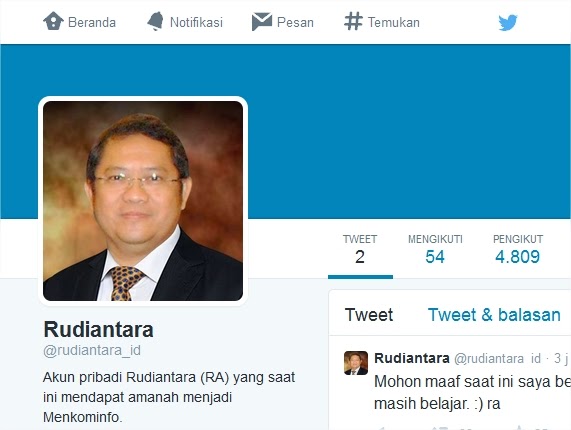This screenshot has height=430, width=571.
Task: Click the Pesan envelope icon
Action: point(261,21)
